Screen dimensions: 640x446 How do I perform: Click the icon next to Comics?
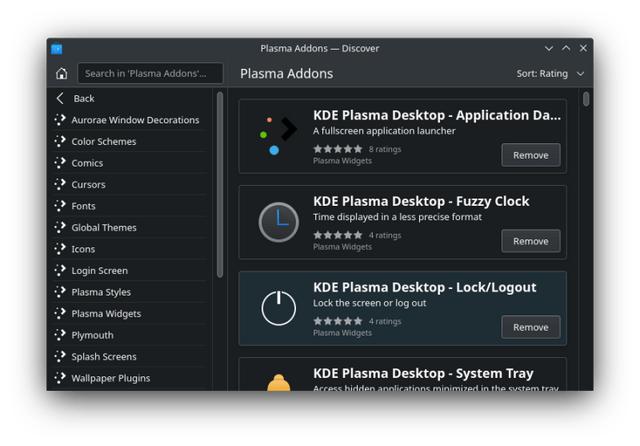tap(60, 163)
